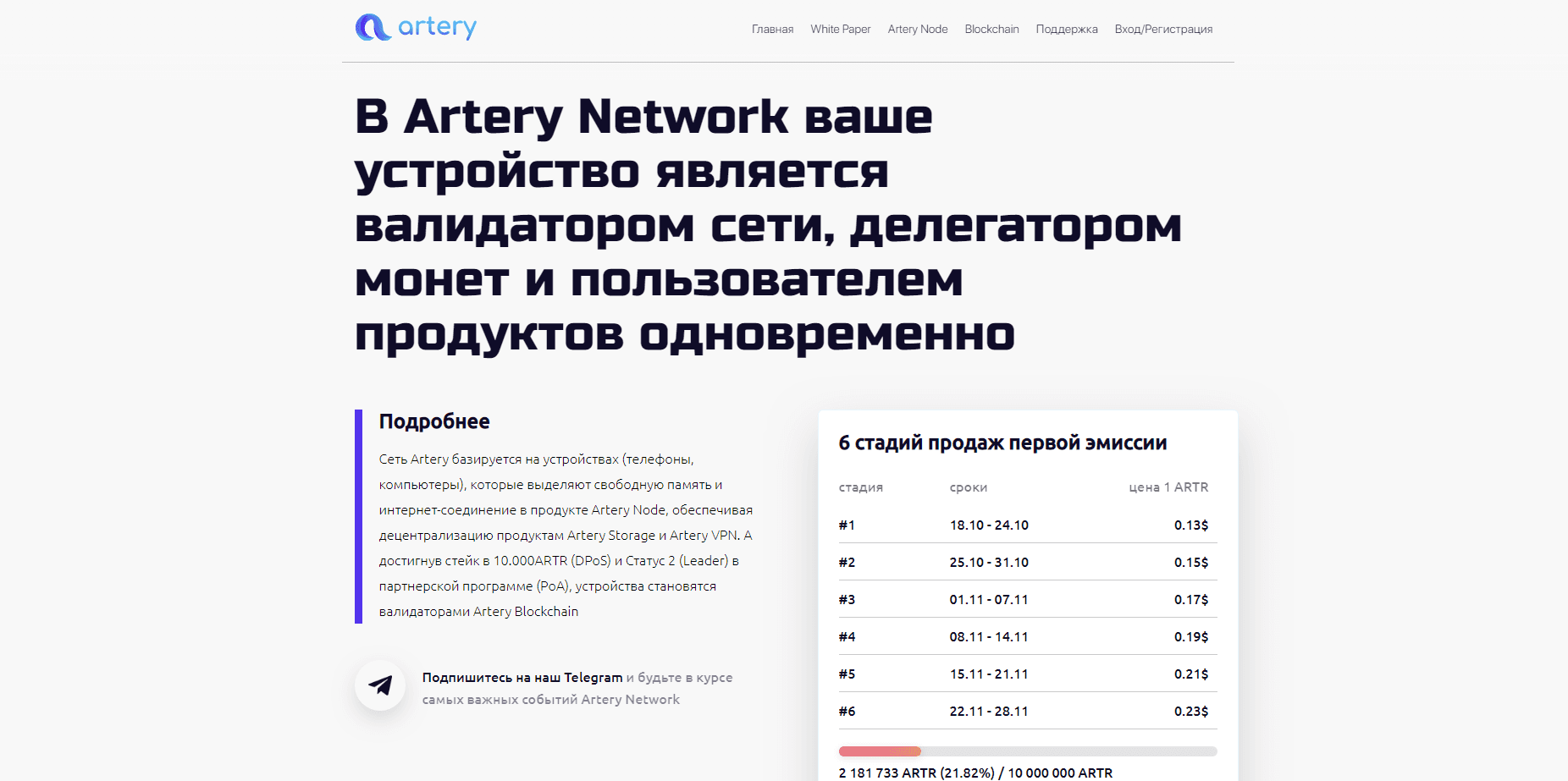1568x781 pixels.
Task: Select the 22.11 - 28.11 date range for stage #6
Action: (x=989, y=711)
